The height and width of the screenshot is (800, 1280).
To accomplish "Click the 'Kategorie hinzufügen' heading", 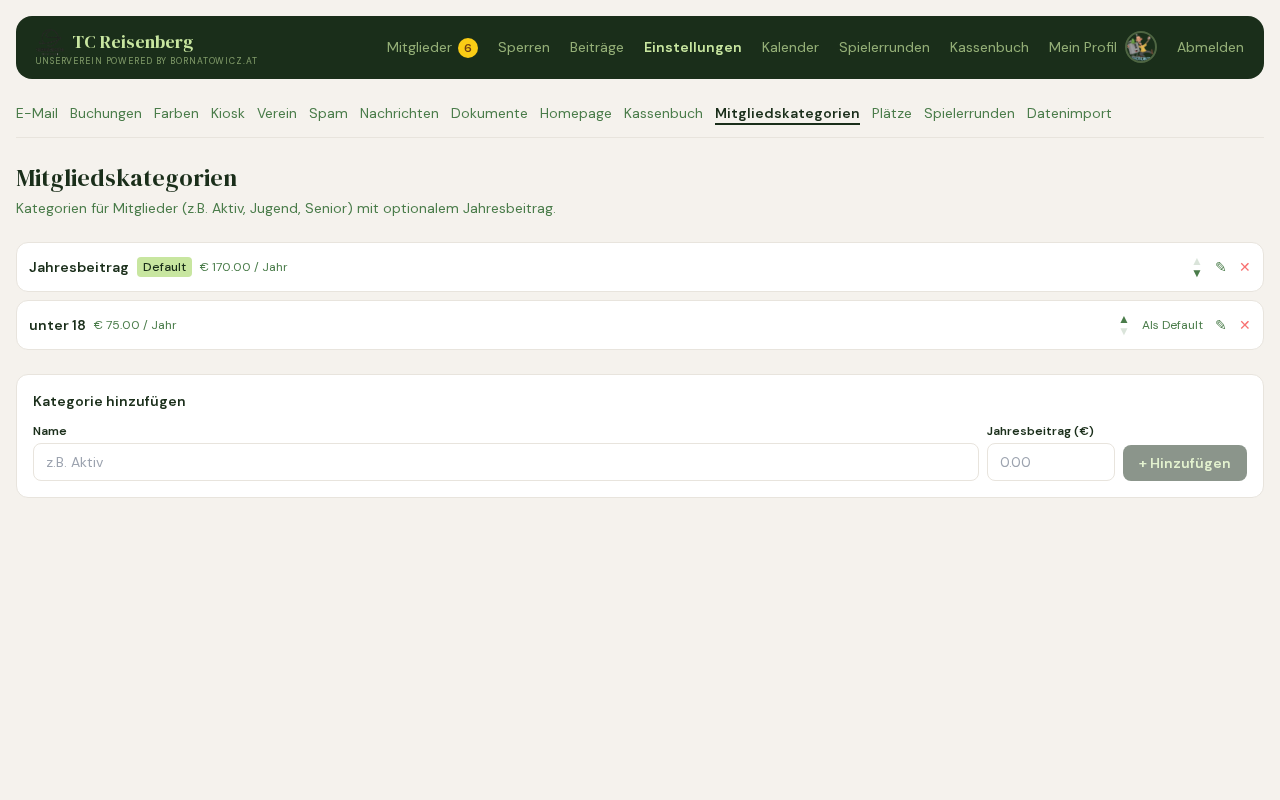I will (109, 401).
